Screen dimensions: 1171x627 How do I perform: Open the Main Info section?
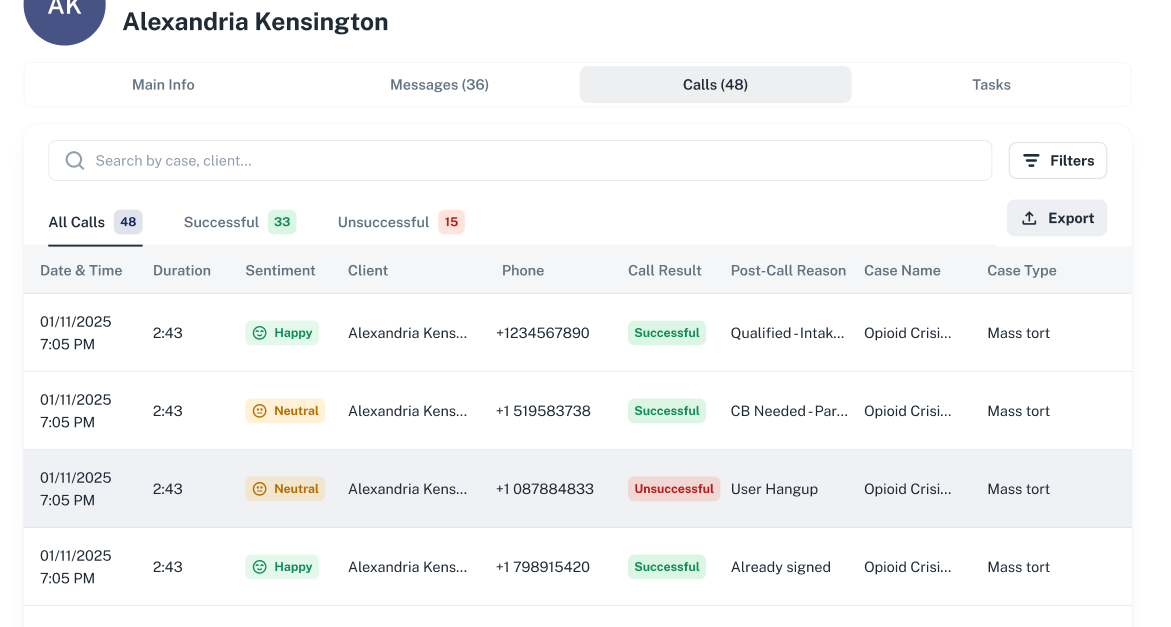[x=163, y=84]
